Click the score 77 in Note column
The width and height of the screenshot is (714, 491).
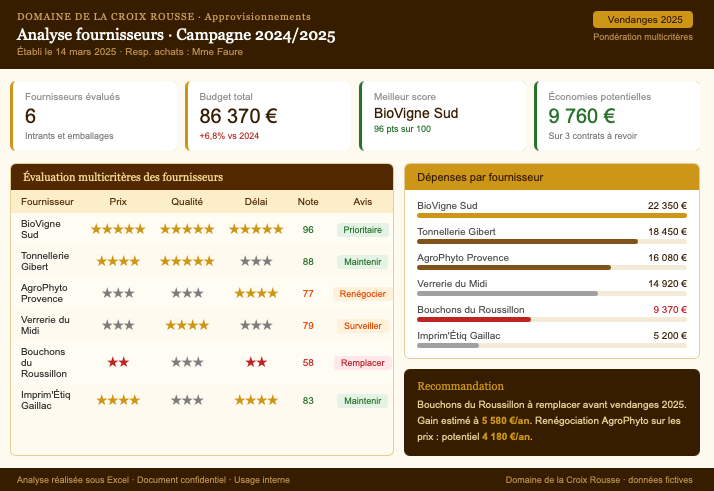point(308,293)
